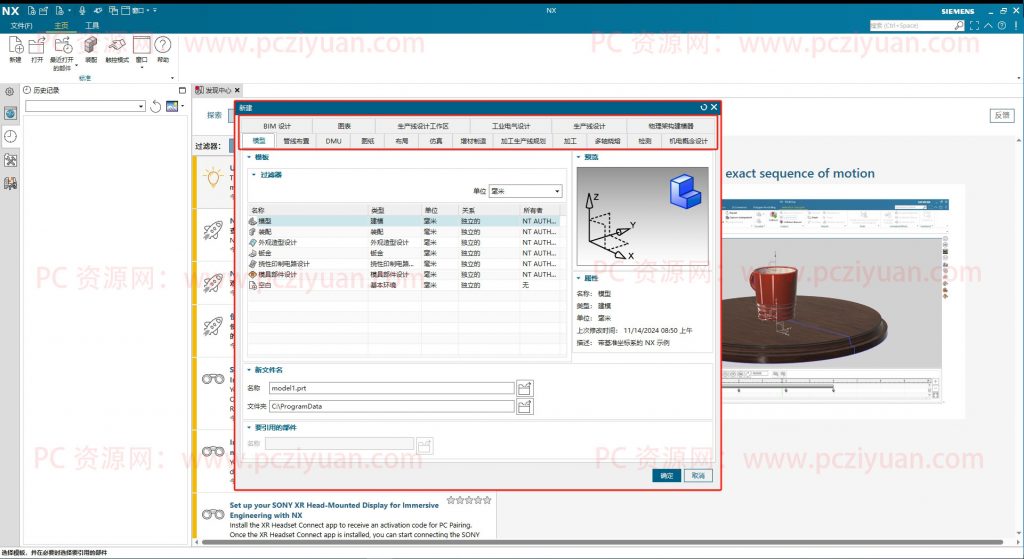Click the refresh arrow icon in history panel

155,106
